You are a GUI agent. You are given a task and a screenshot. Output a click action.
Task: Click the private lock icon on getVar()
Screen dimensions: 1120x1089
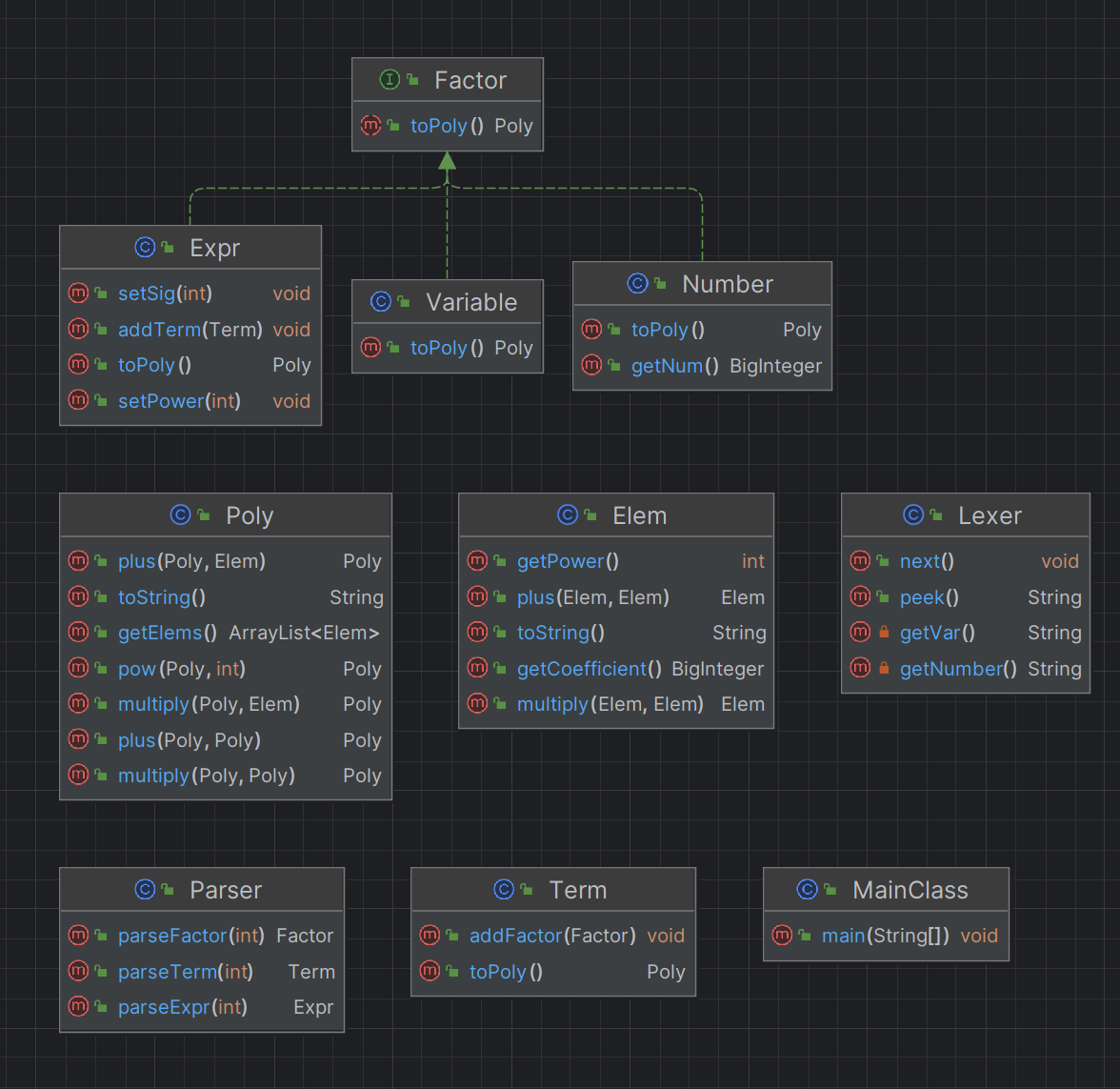point(884,632)
